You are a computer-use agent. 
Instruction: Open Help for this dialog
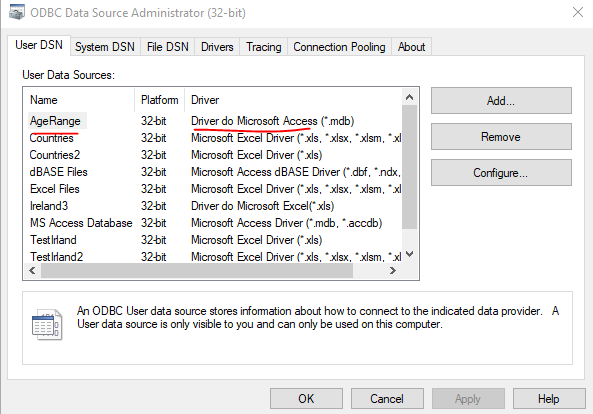point(549,398)
